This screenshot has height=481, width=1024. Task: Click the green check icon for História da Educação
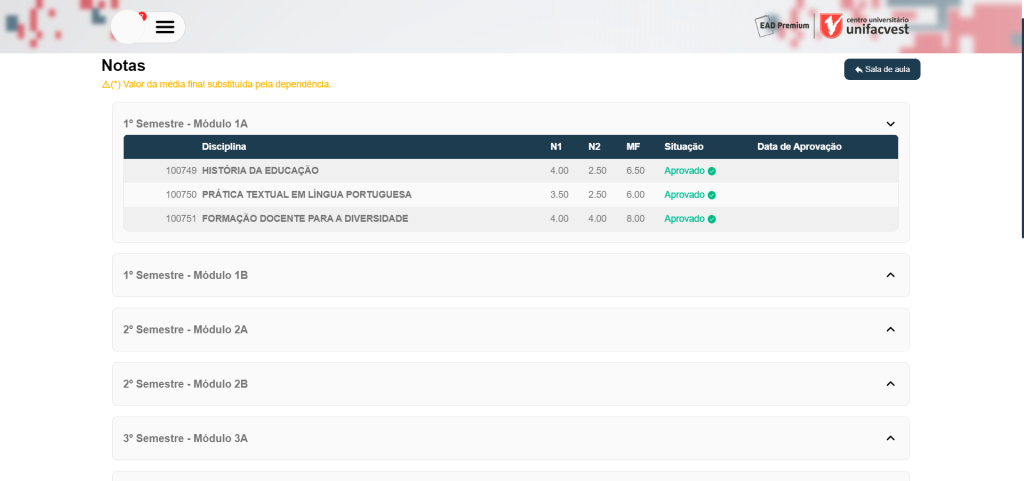tap(712, 171)
